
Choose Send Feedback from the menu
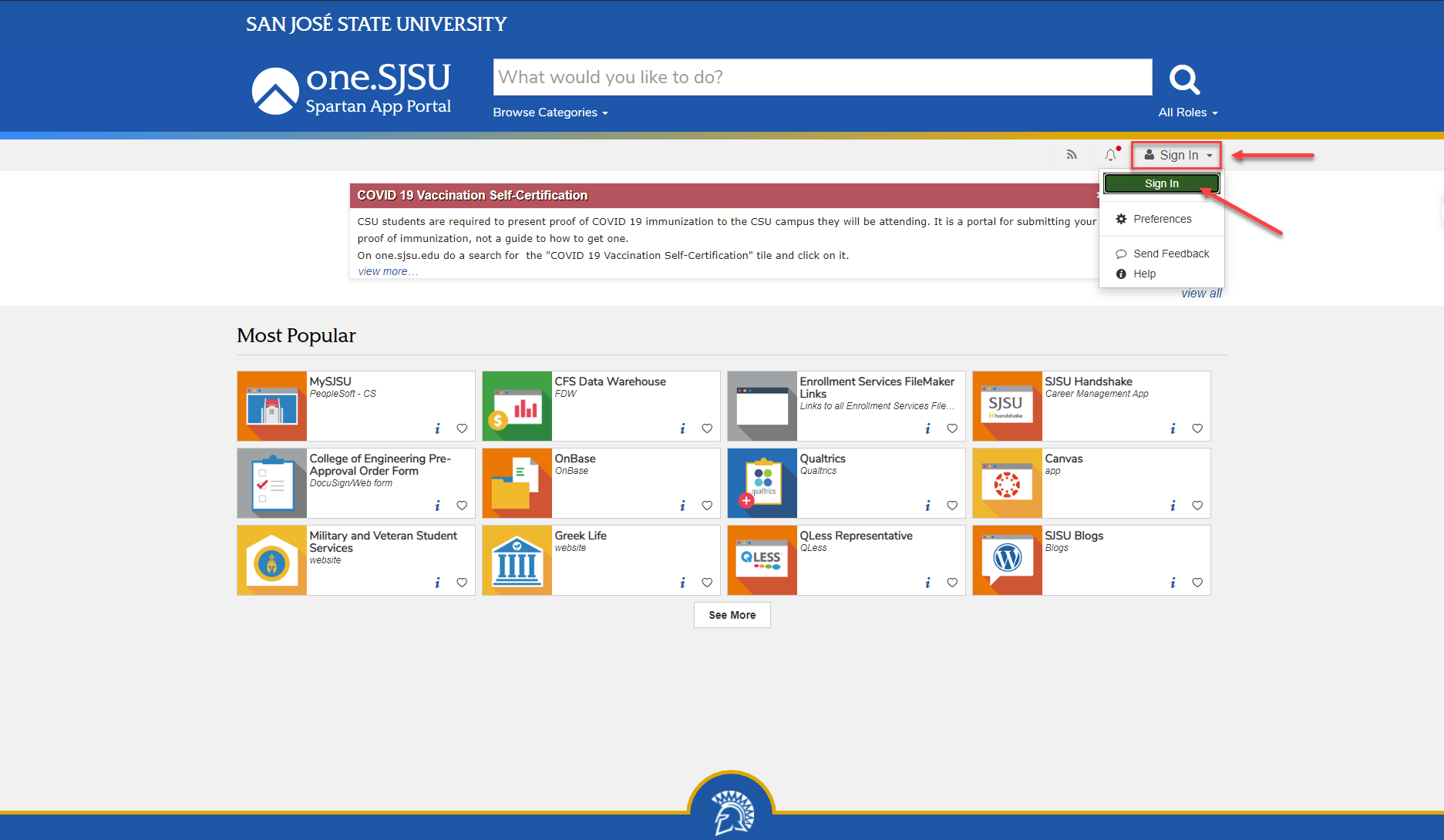pos(1170,253)
